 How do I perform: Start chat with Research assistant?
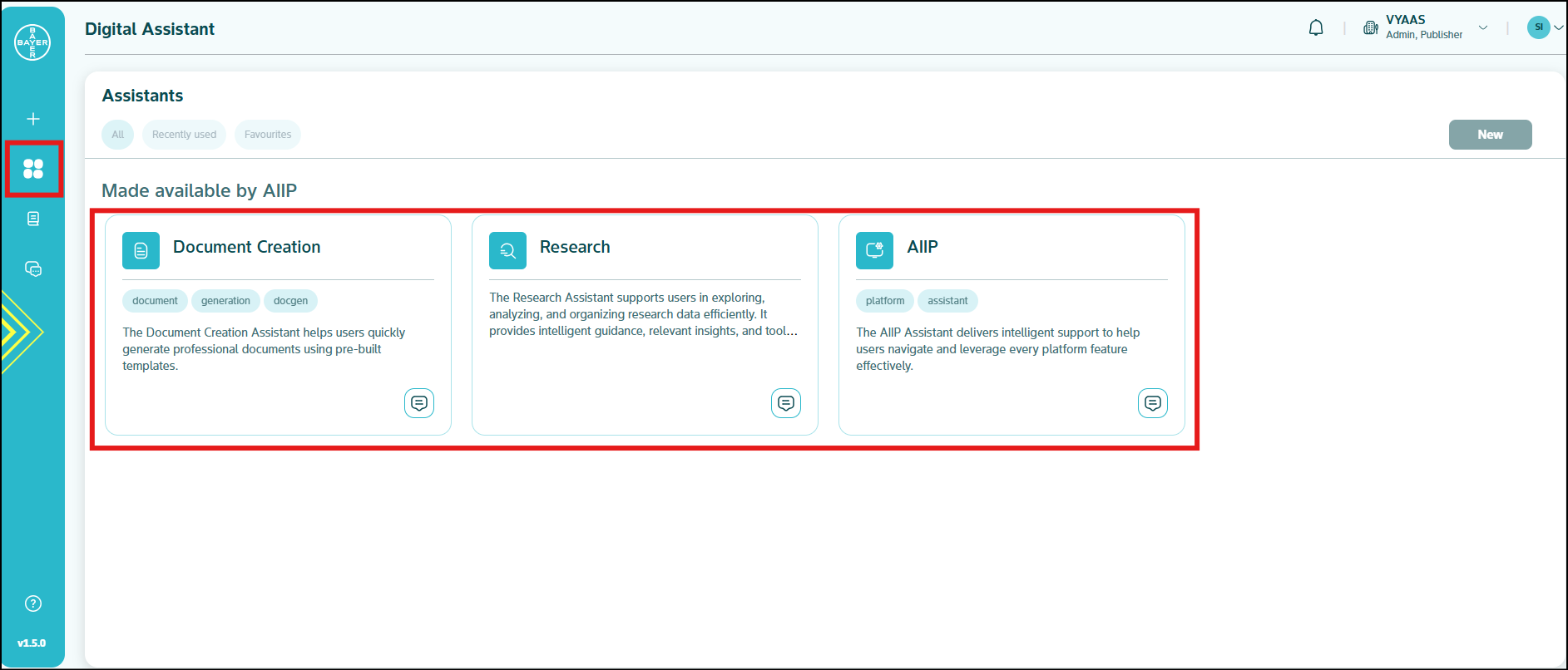point(786,403)
